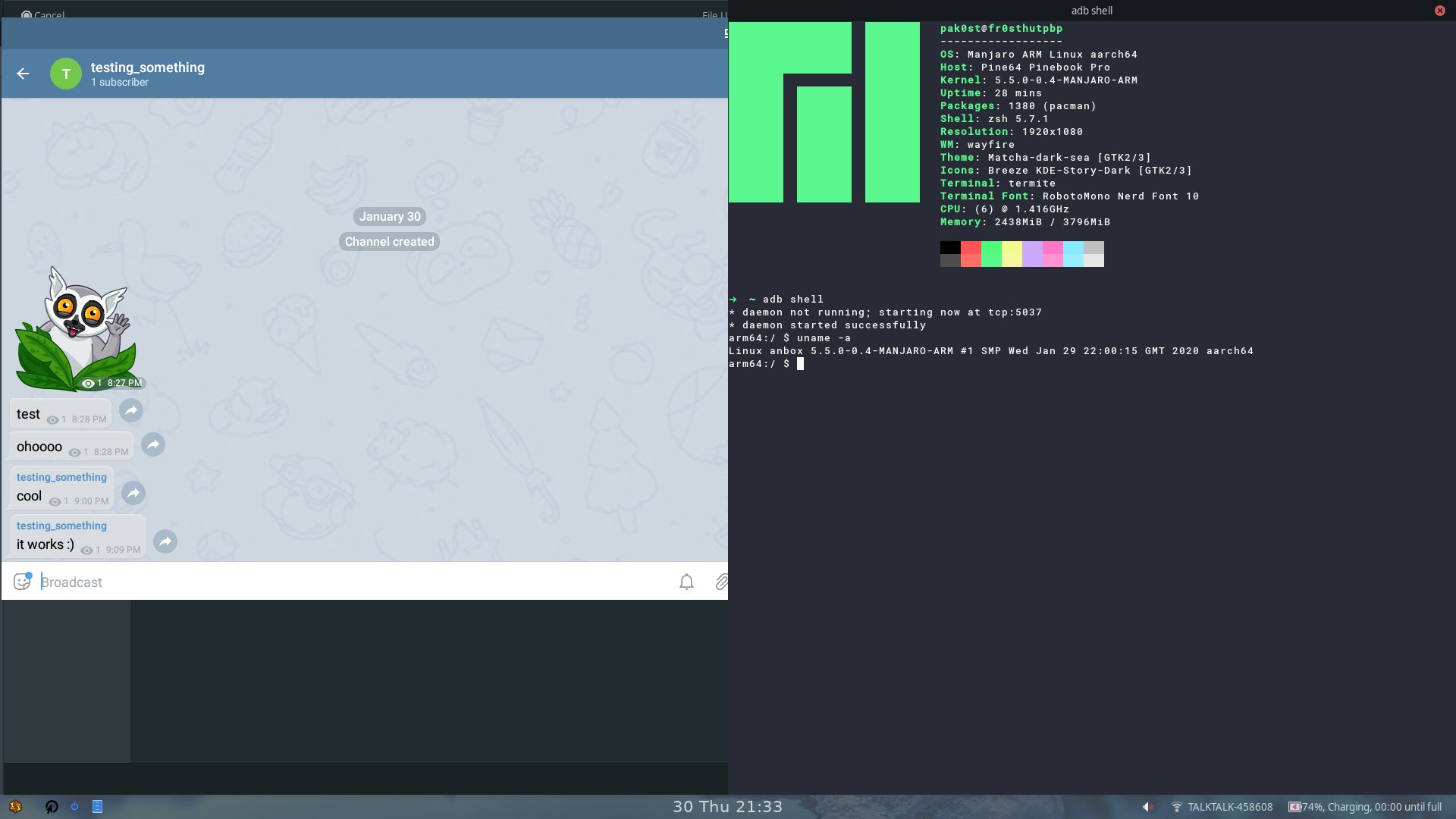
Task: Toggle silent broadcast with the bell icon
Action: pyautogui.click(x=686, y=582)
